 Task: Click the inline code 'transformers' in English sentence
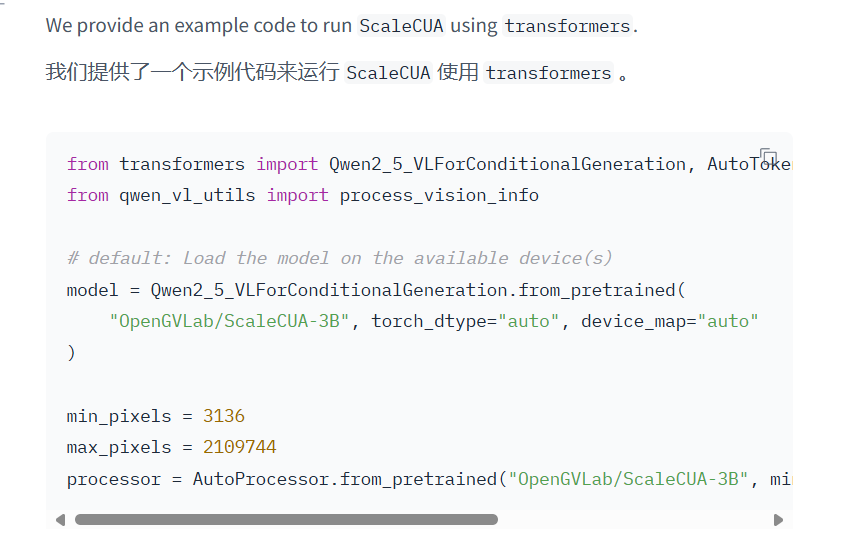pyautogui.click(x=567, y=26)
